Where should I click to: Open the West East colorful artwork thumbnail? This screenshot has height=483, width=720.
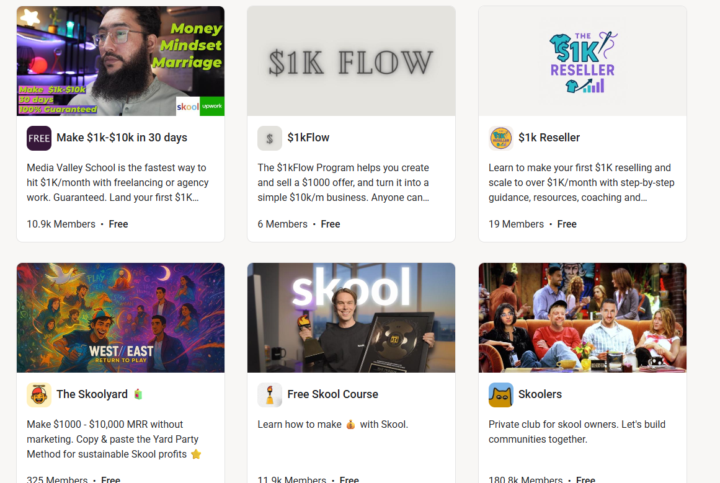121,318
